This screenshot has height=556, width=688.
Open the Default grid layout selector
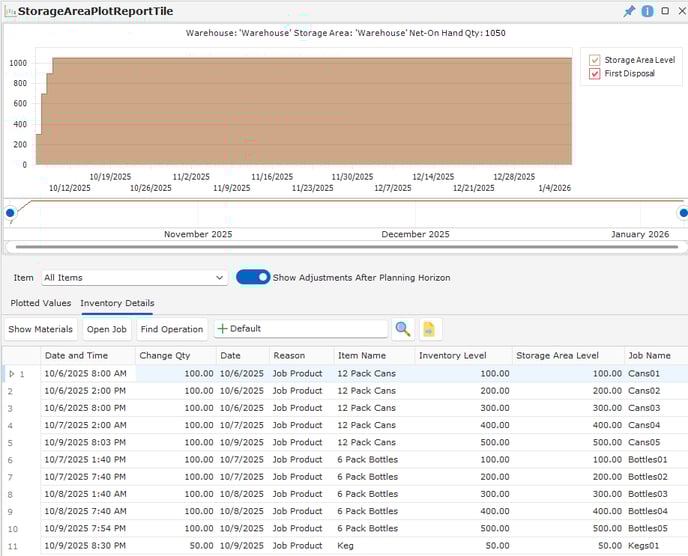pyautogui.click(x=300, y=329)
